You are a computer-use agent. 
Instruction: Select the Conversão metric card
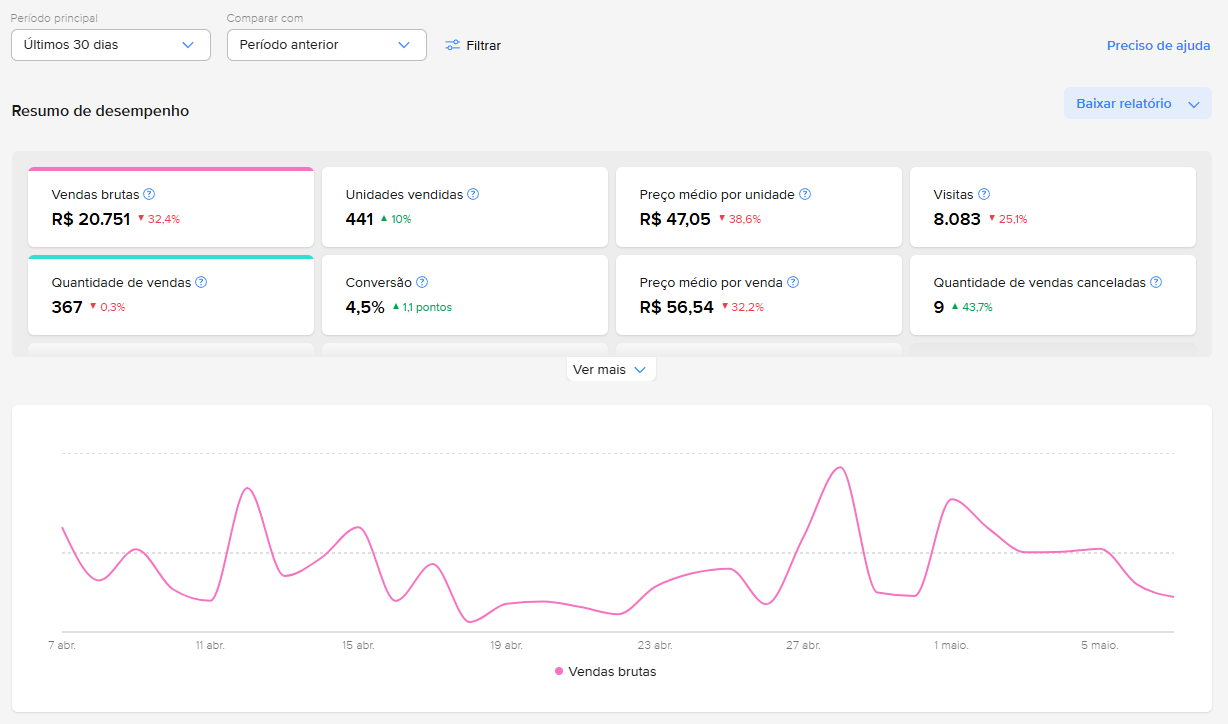pos(465,295)
